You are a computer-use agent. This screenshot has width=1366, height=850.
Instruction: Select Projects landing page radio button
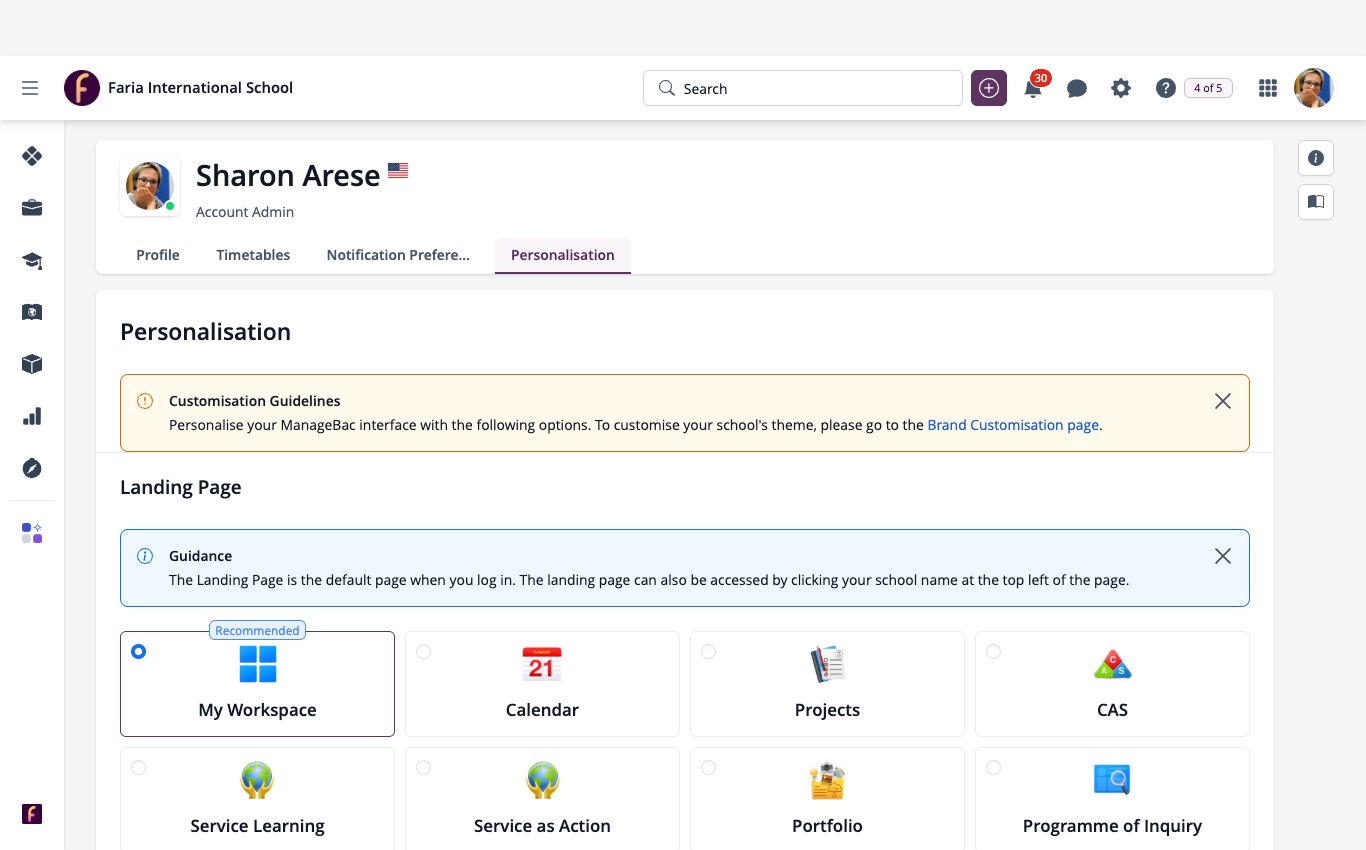click(x=708, y=651)
